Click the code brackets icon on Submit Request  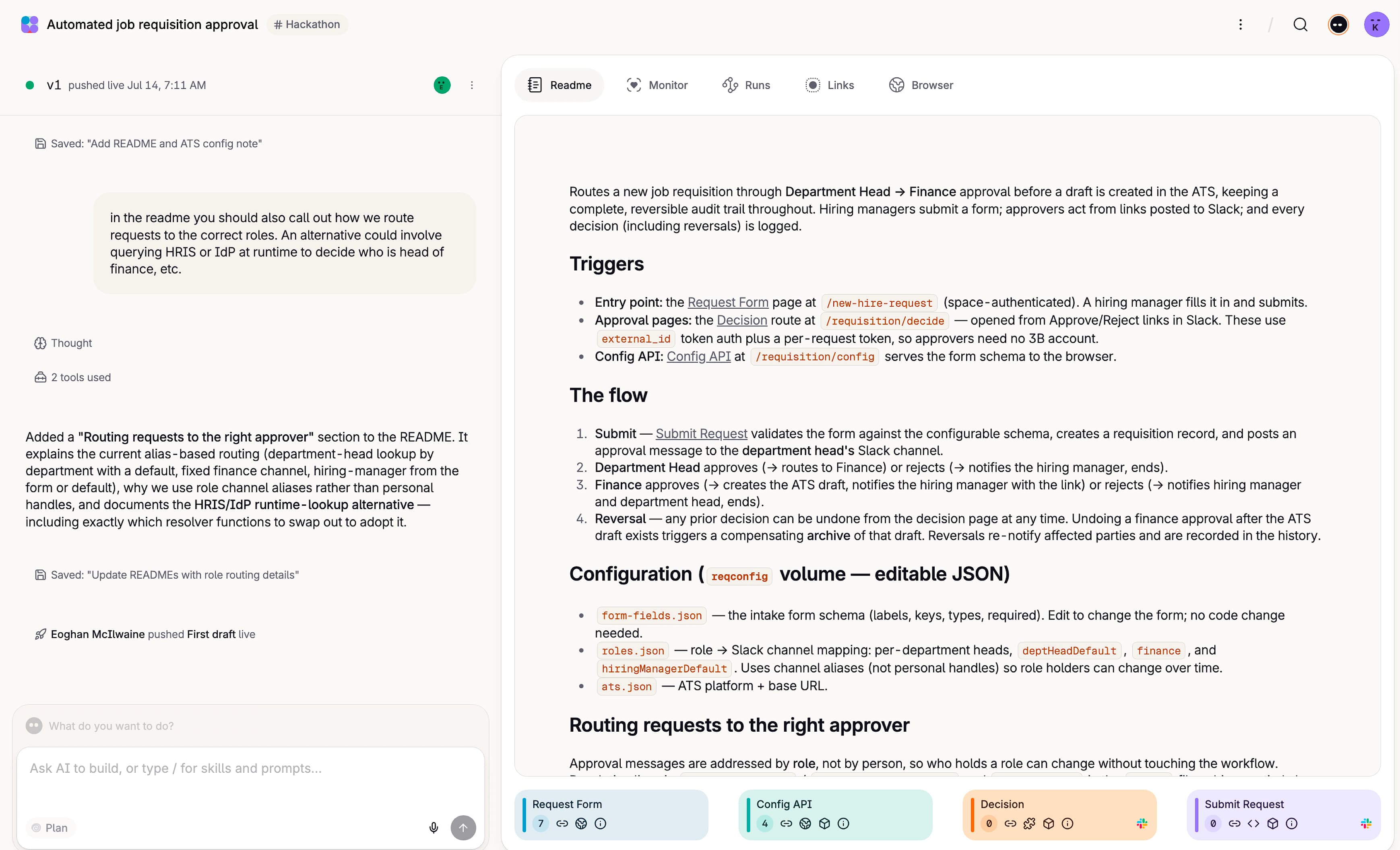(x=1253, y=823)
